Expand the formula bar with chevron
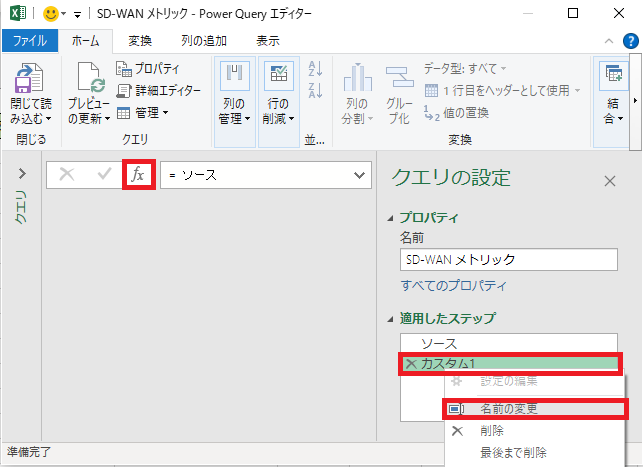 click(x=360, y=175)
